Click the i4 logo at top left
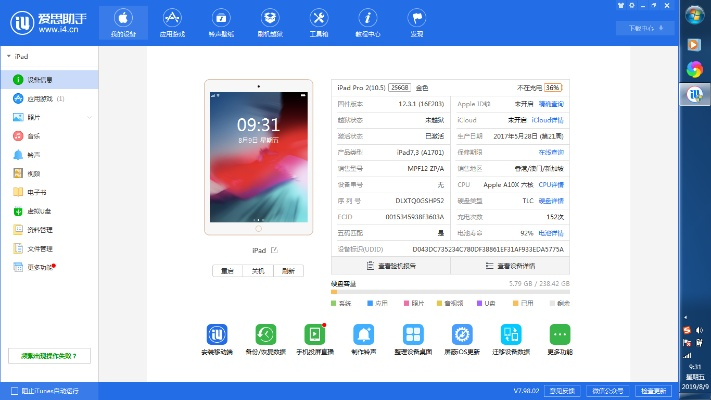This screenshot has width=711, height=400. pos(48,22)
